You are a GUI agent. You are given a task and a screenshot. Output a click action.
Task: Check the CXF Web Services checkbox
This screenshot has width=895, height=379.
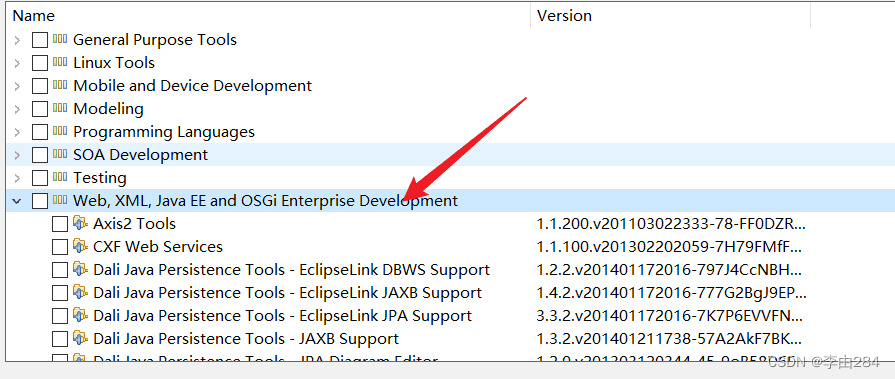(x=60, y=247)
